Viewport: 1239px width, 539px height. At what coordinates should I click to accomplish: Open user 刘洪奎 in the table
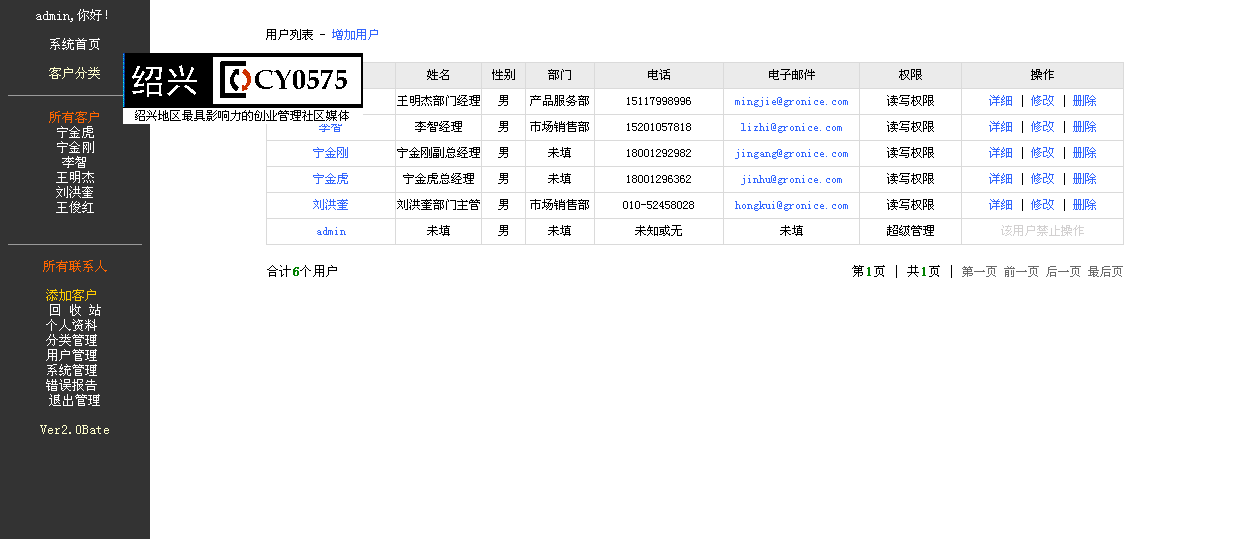pyautogui.click(x=331, y=205)
